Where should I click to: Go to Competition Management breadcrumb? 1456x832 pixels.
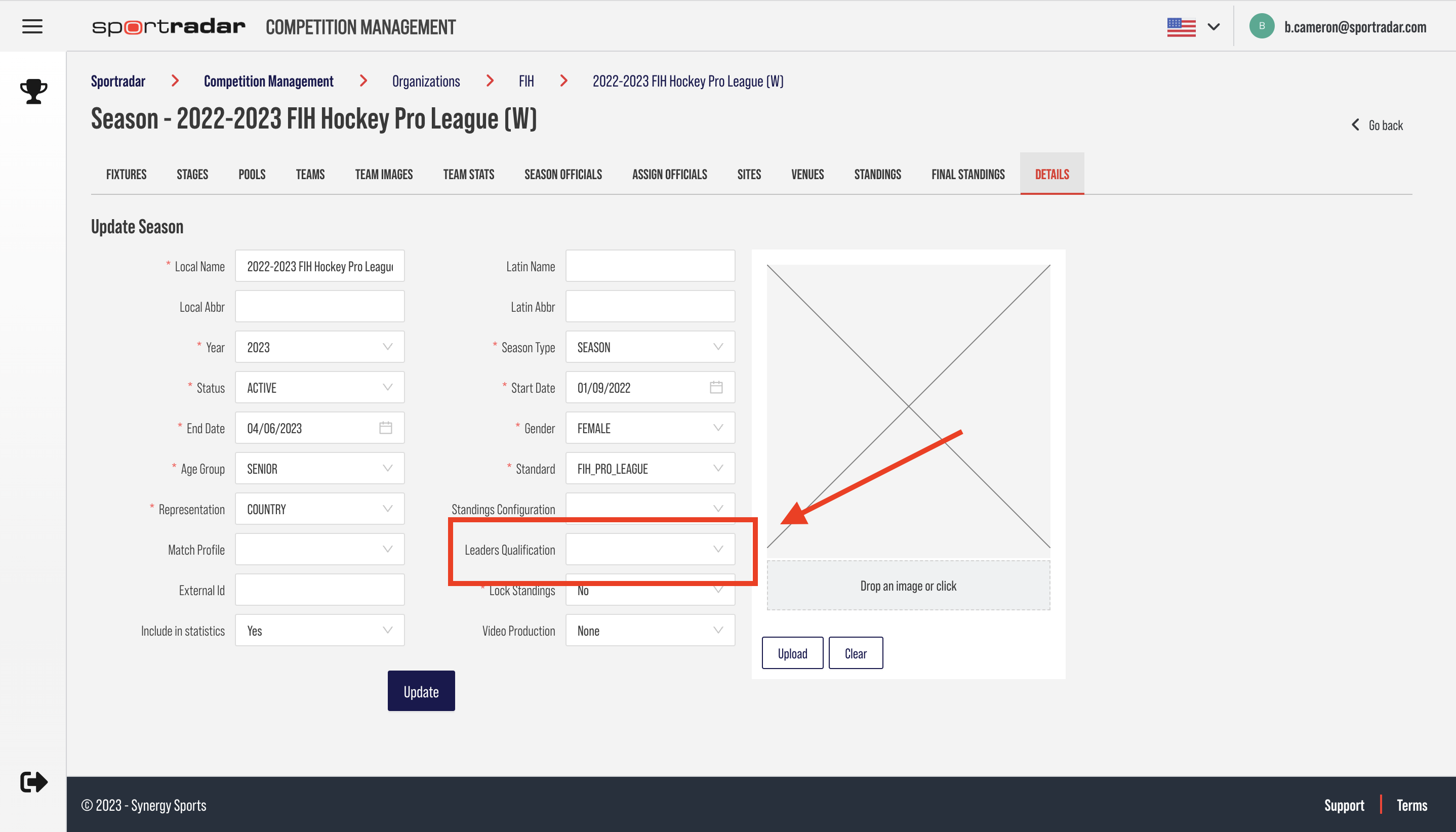pyautogui.click(x=268, y=81)
